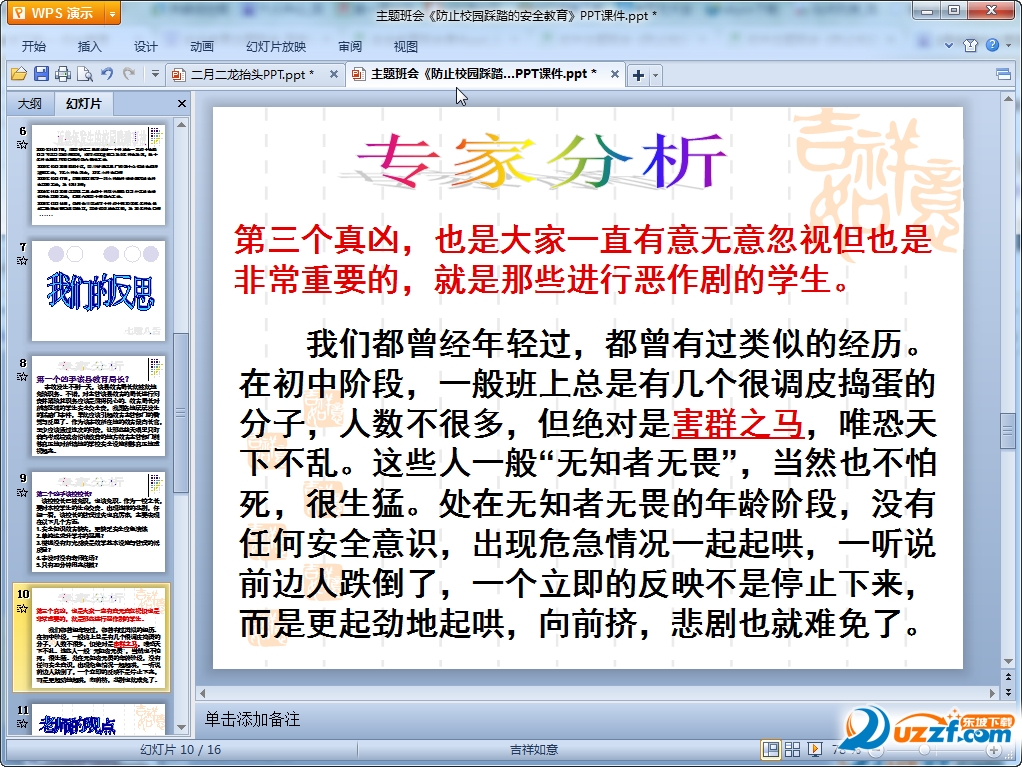The width and height of the screenshot is (1022, 767).
Task: Click the 专家分析 WordArt title
Action: pyautogui.click(x=540, y=162)
